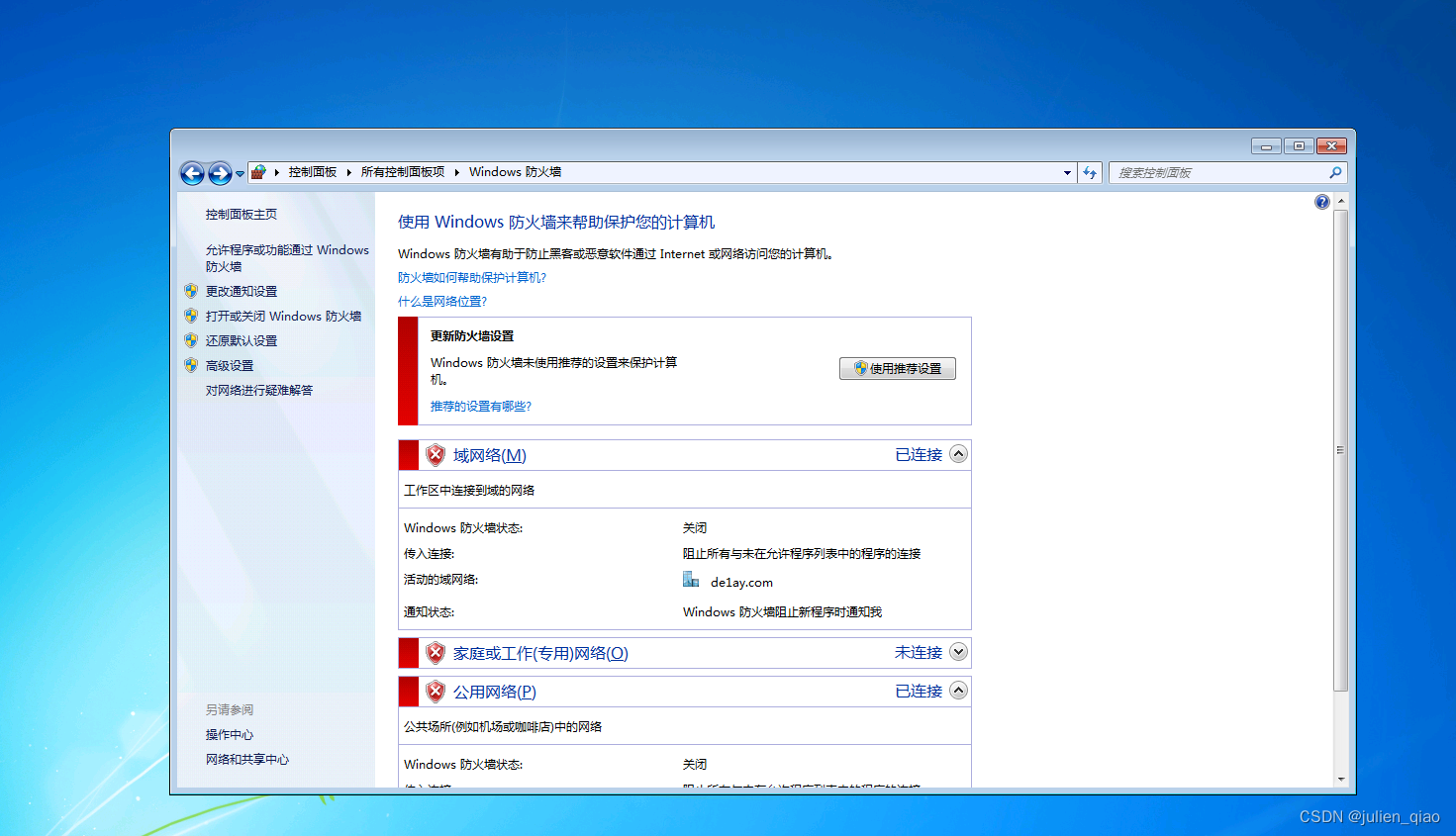Click red shield icon beside 域网络(M)
The image size is (1456, 836).
[x=436, y=455]
